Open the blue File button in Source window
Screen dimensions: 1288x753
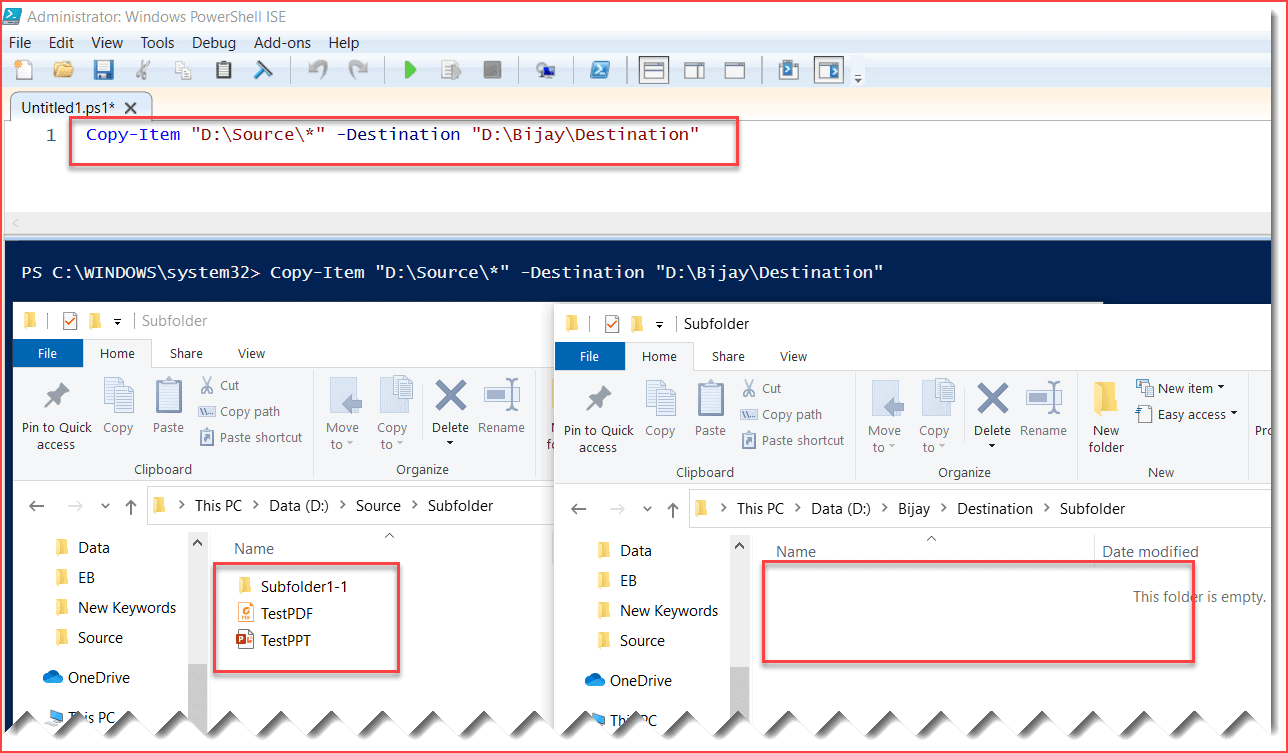[x=47, y=353]
